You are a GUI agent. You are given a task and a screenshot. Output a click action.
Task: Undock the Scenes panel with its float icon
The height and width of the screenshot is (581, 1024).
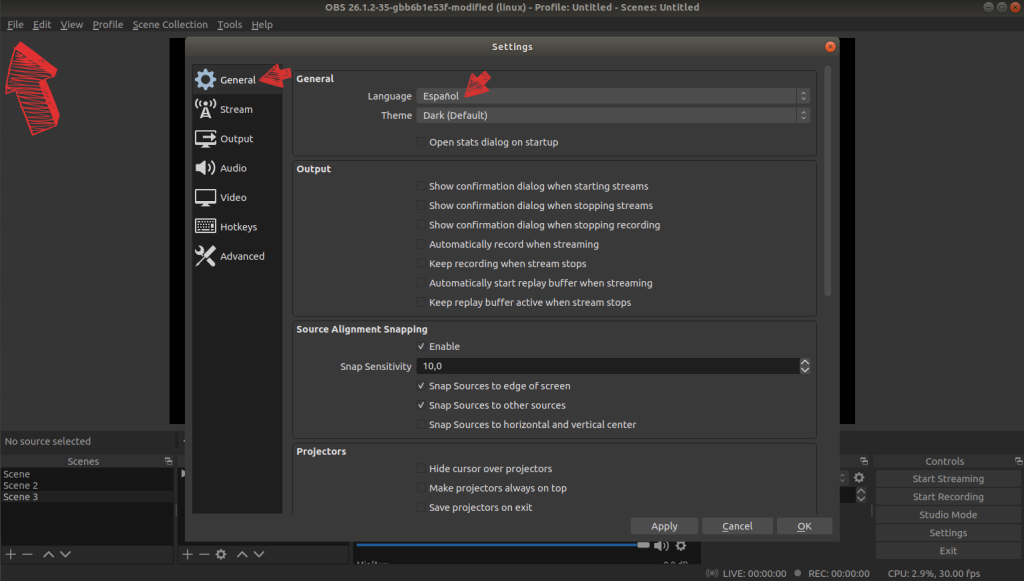[168, 461]
